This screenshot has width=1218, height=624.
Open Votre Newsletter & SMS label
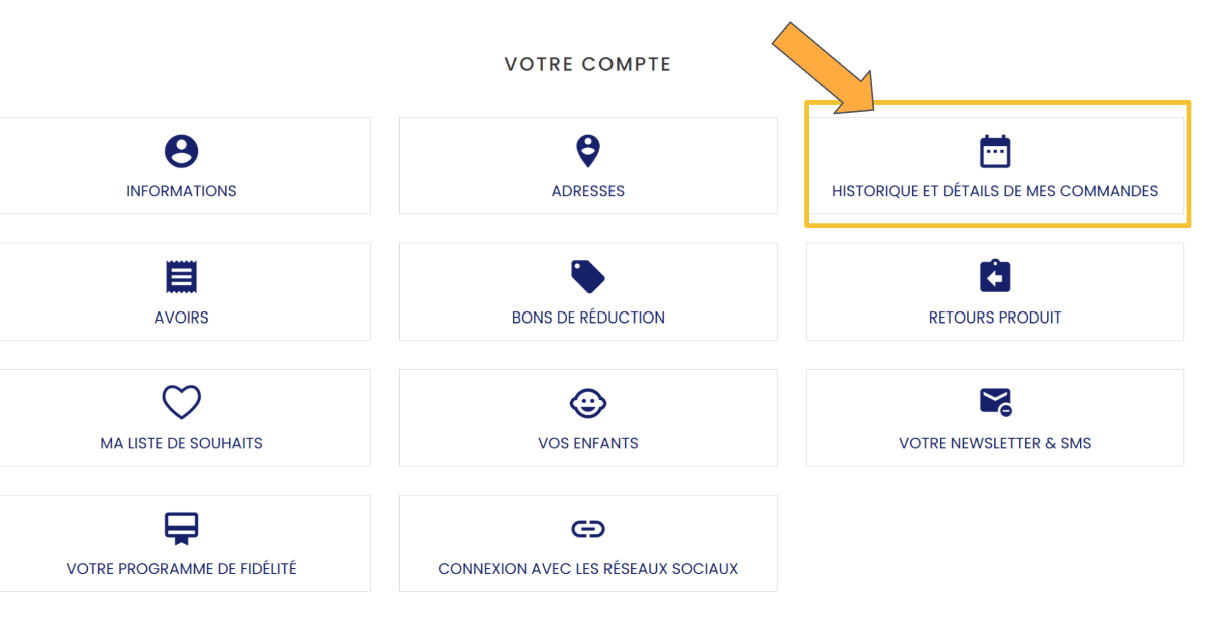point(995,443)
